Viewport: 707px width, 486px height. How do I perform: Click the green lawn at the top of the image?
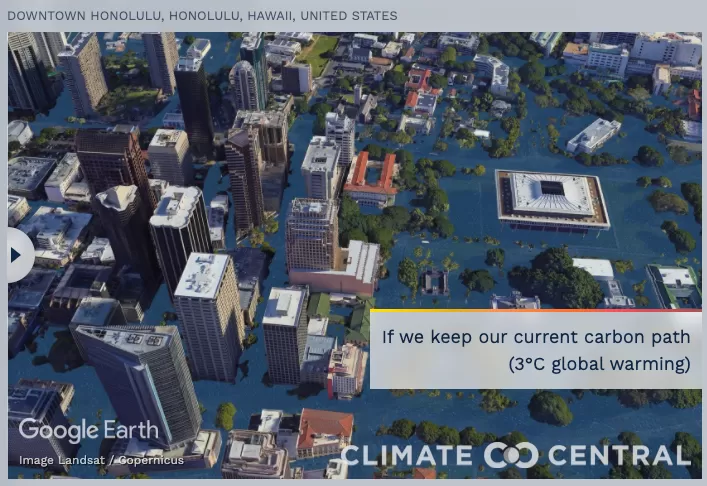(318, 53)
